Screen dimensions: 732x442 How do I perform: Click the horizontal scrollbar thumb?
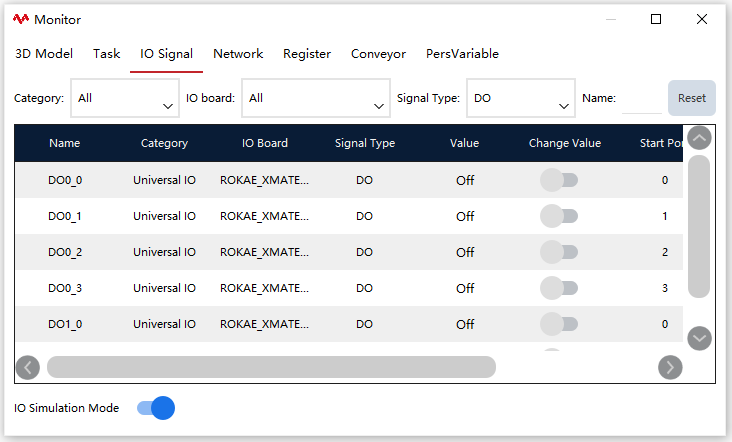coord(271,367)
